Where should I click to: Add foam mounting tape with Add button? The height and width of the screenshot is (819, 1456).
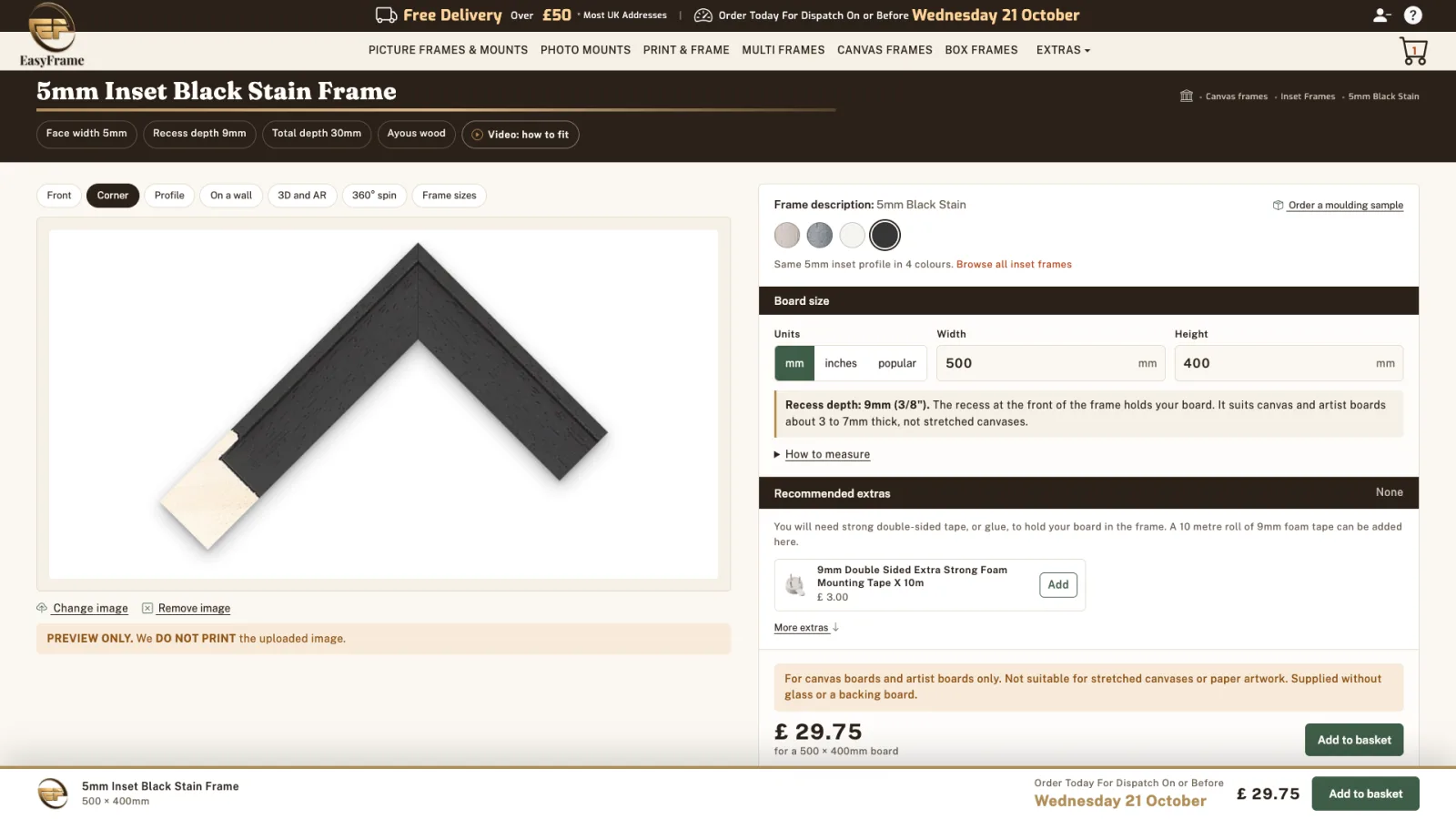point(1058,585)
